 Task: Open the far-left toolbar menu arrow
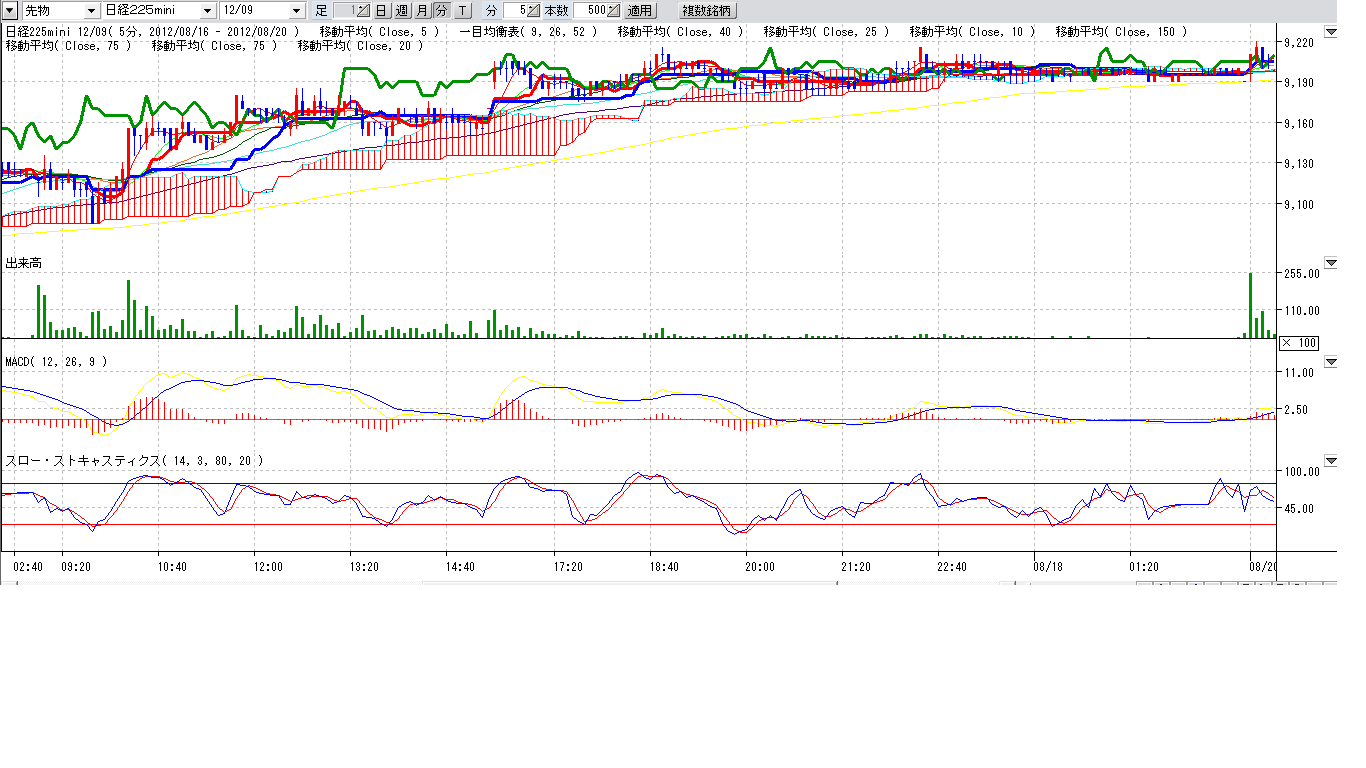tap(9, 10)
